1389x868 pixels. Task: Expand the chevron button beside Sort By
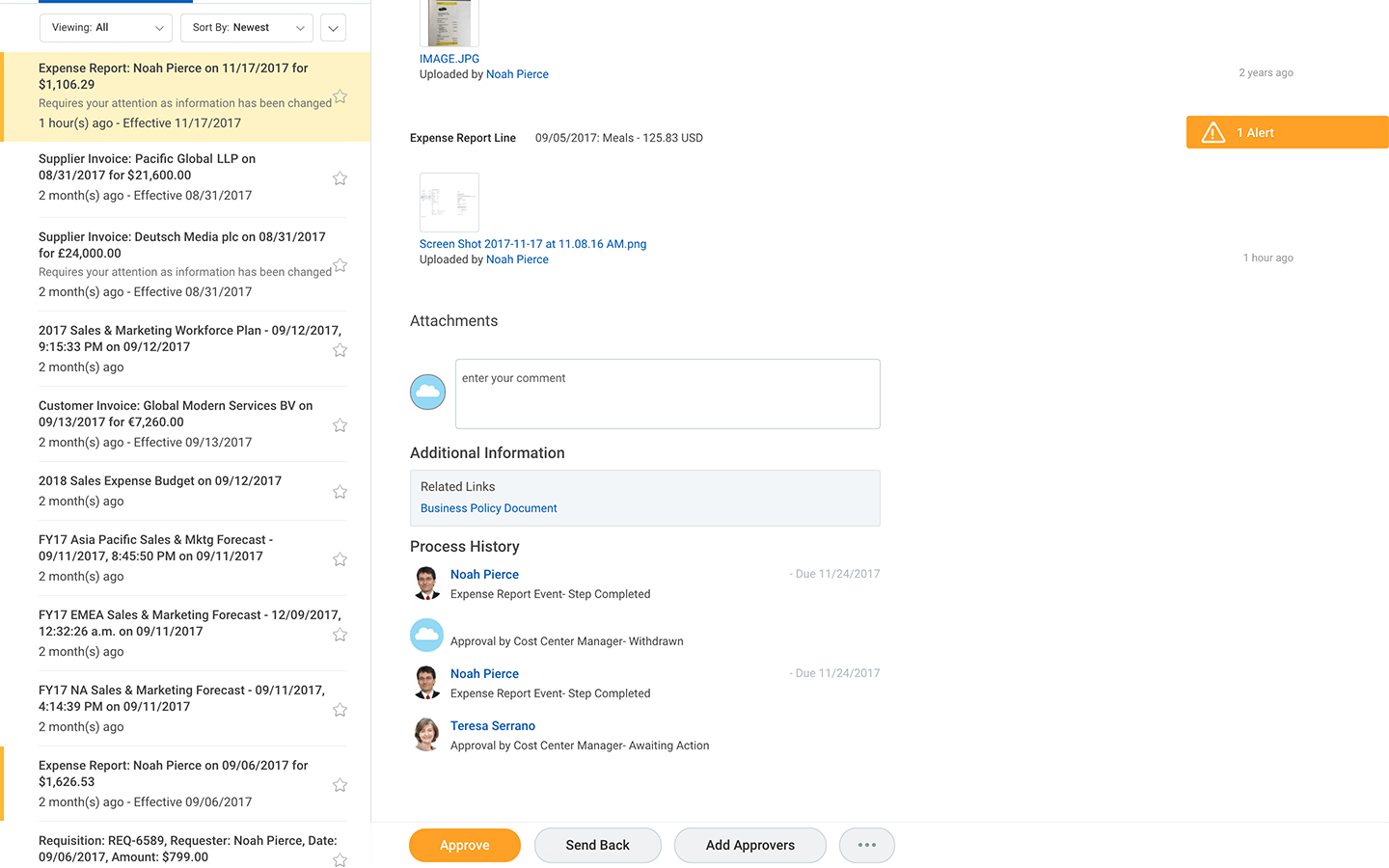(333, 28)
